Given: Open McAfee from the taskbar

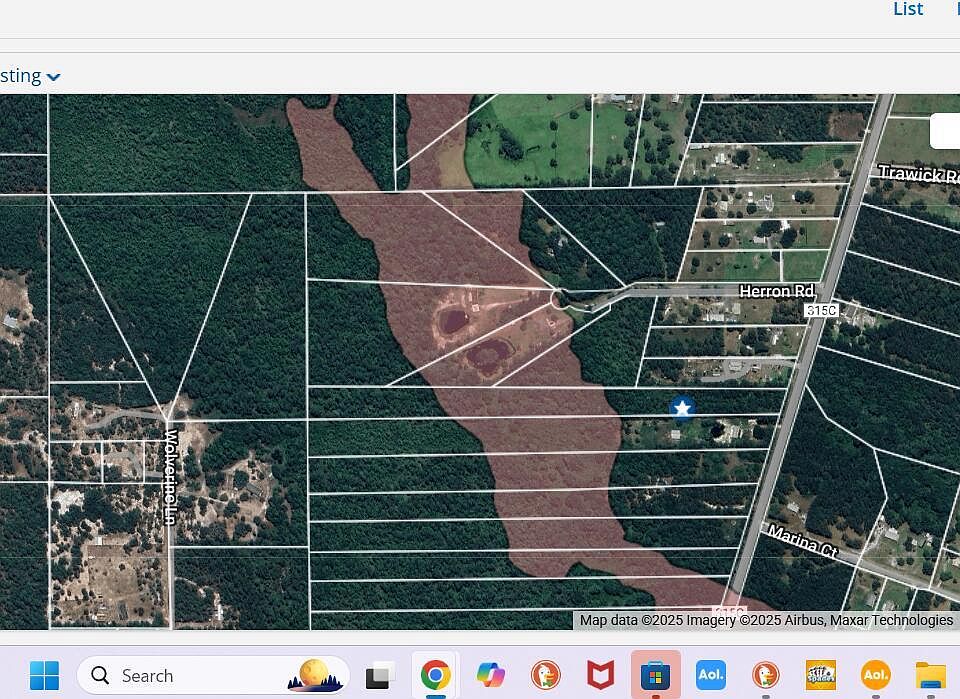Looking at the screenshot, I should (600, 676).
